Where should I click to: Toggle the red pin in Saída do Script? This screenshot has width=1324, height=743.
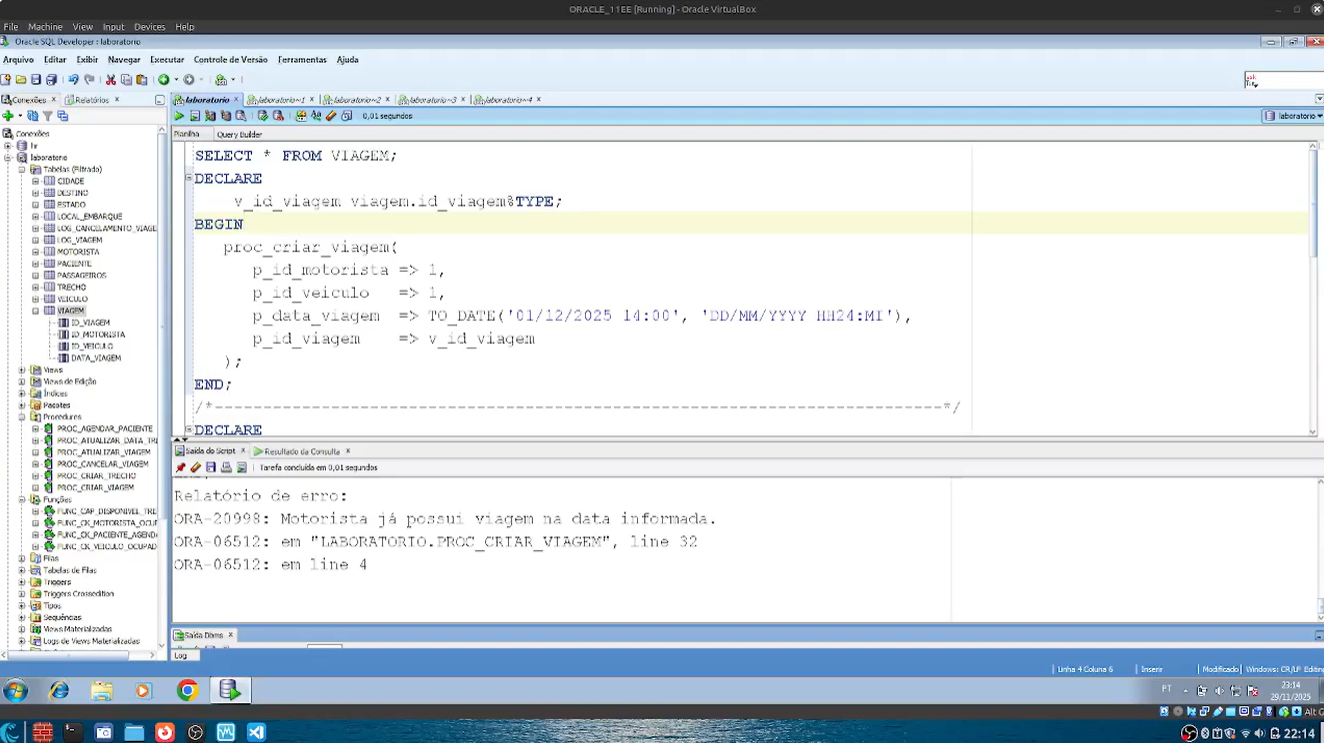[x=181, y=467]
